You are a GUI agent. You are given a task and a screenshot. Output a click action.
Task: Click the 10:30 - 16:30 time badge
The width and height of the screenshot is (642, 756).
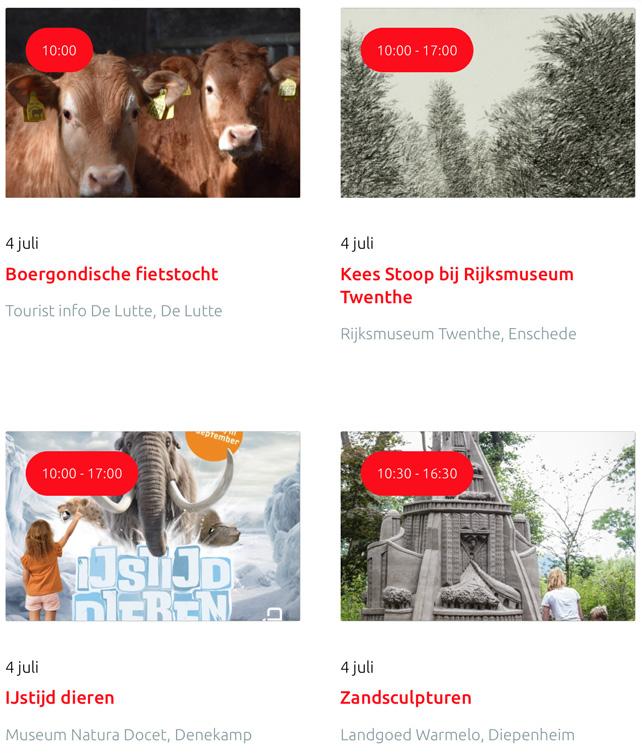click(x=417, y=473)
